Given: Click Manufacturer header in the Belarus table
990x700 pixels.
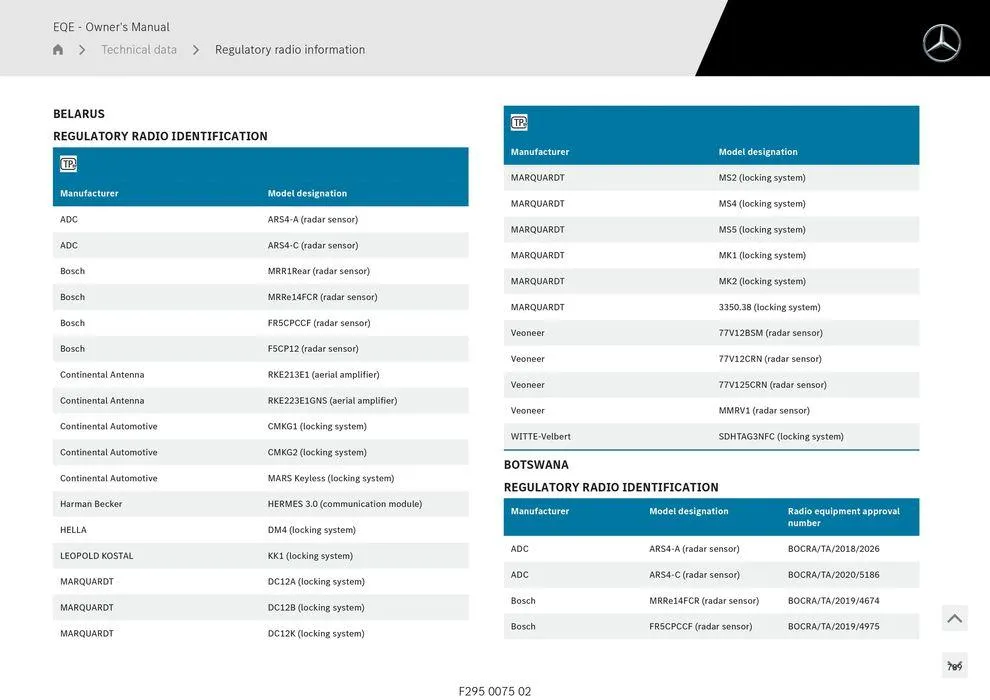Looking at the screenshot, I should click(x=89, y=193).
